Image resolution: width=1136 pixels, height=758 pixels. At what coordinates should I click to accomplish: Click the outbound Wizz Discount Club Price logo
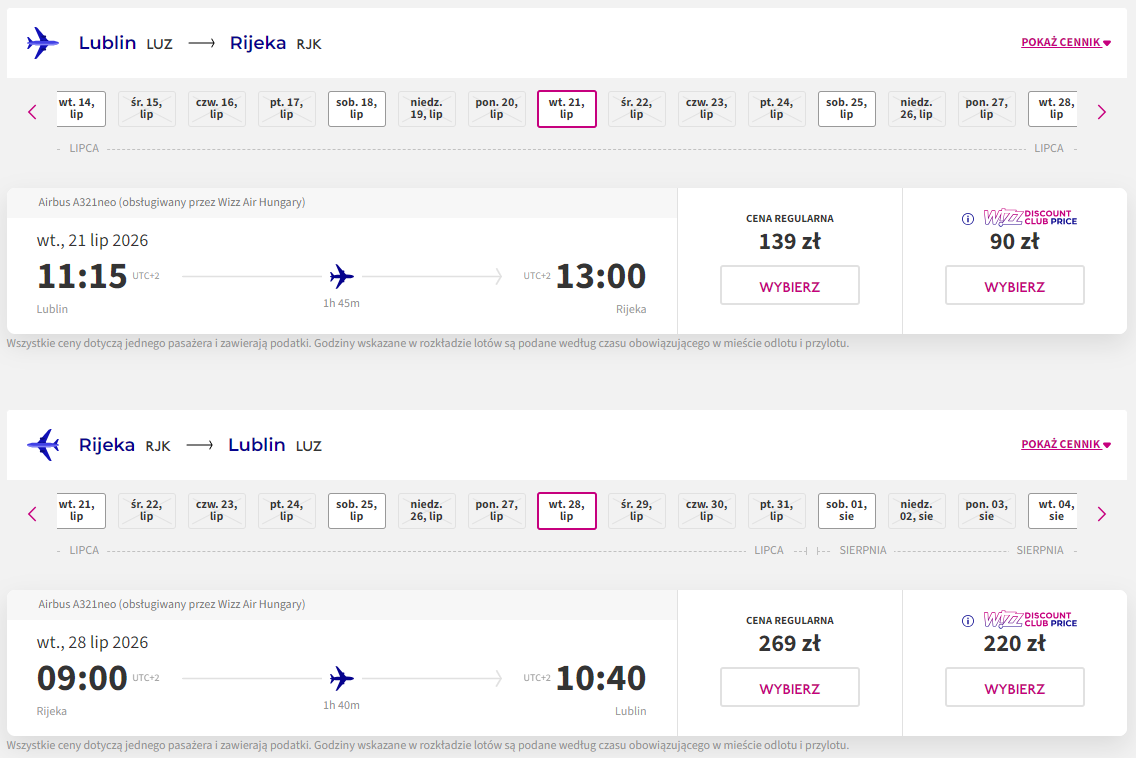pyautogui.click(x=1030, y=218)
